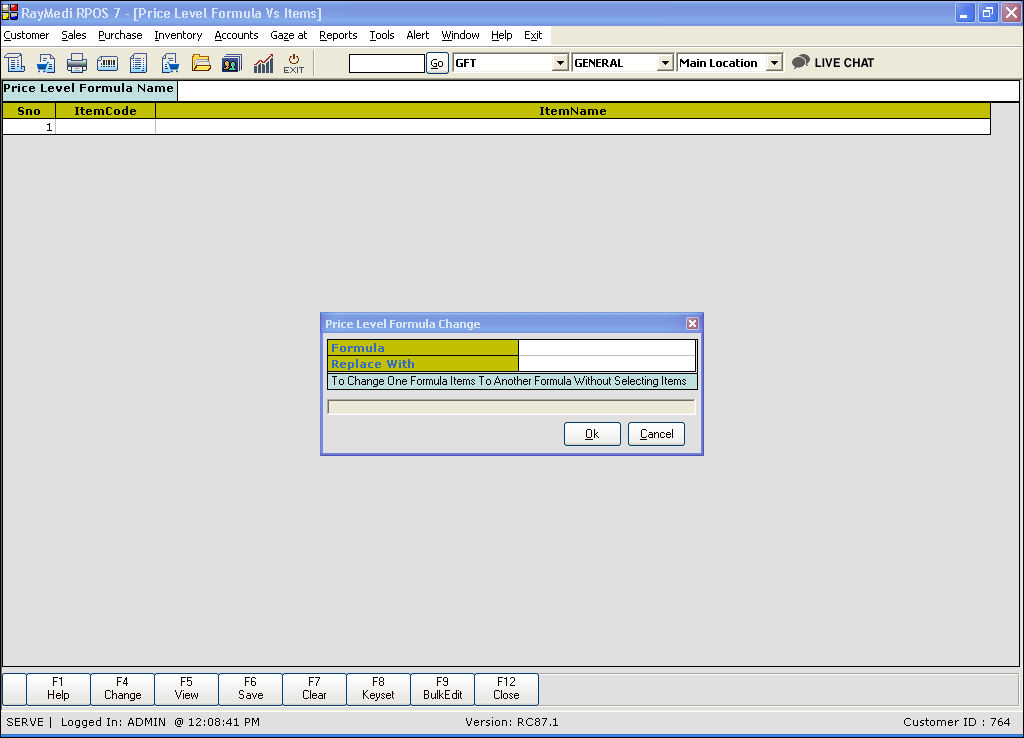Open the bar chart graph icon

[263, 63]
